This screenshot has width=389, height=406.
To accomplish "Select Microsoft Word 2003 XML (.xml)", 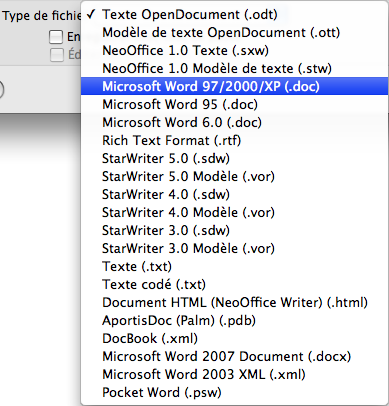I will 234,375.
